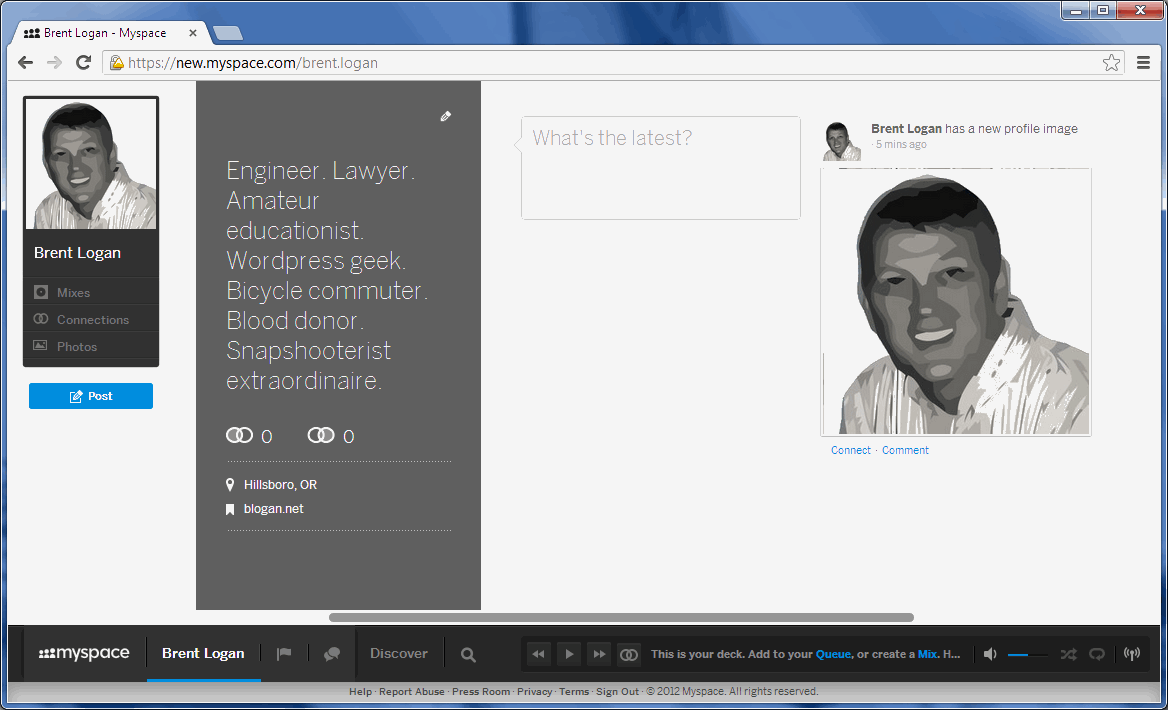This screenshot has width=1168, height=710.
Task: Click the myspace logo
Action: coord(84,653)
